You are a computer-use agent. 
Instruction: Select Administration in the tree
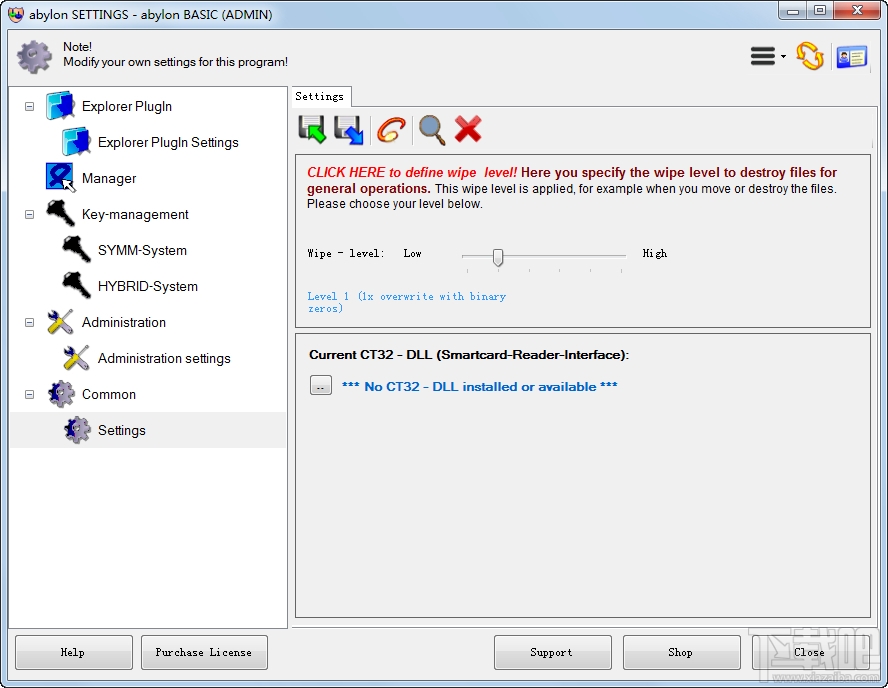123,322
